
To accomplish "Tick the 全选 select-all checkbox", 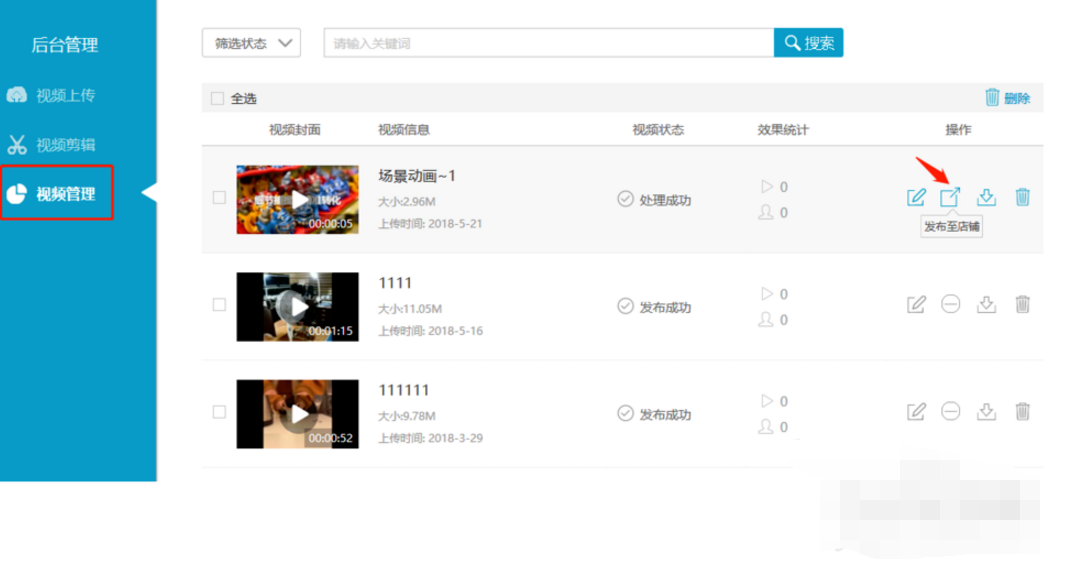I will click(x=217, y=99).
